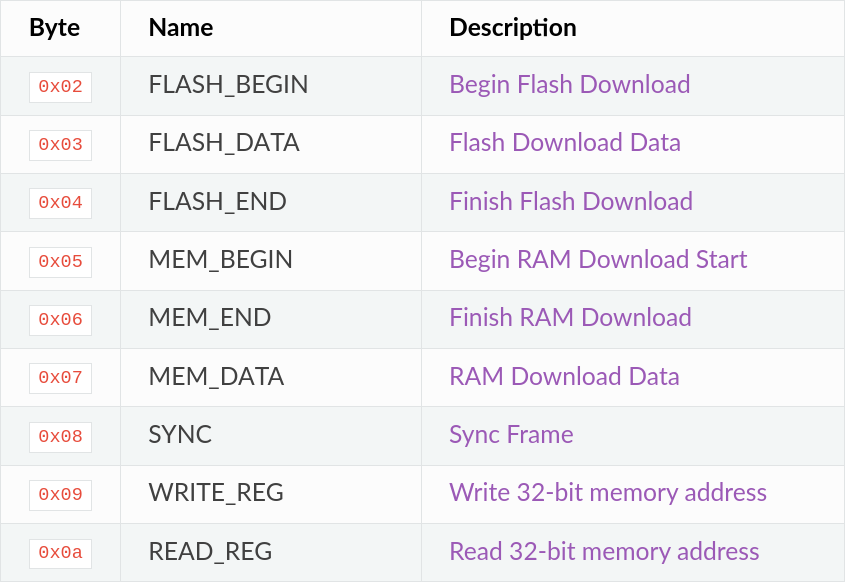Click the Byte column header
The height and width of the screenshot is (582, 845).
[x=54, y=28]
